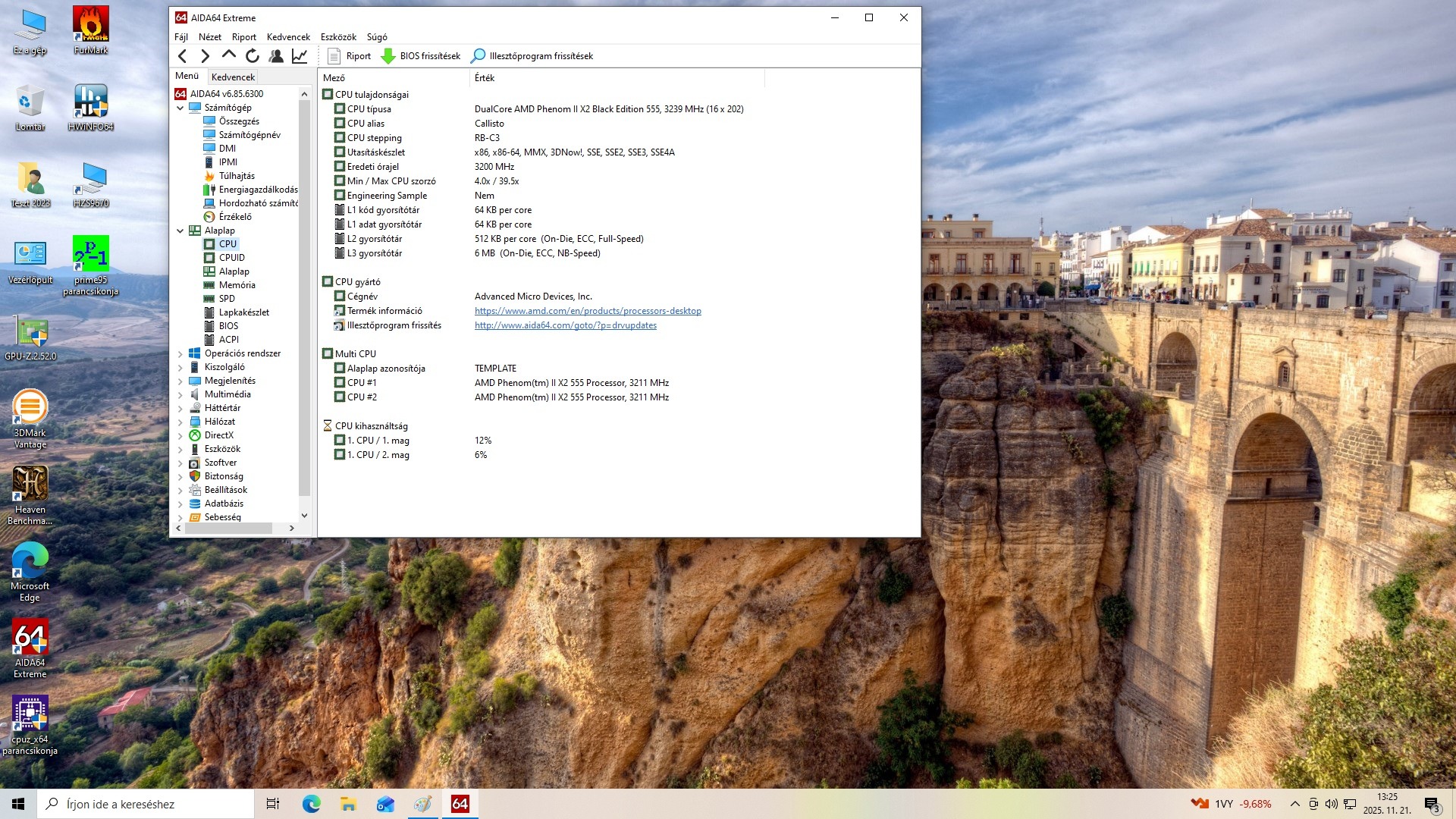Click BIOS frissítések green arrow button
The image size is (1456, 819).
[x=421, y=55]
